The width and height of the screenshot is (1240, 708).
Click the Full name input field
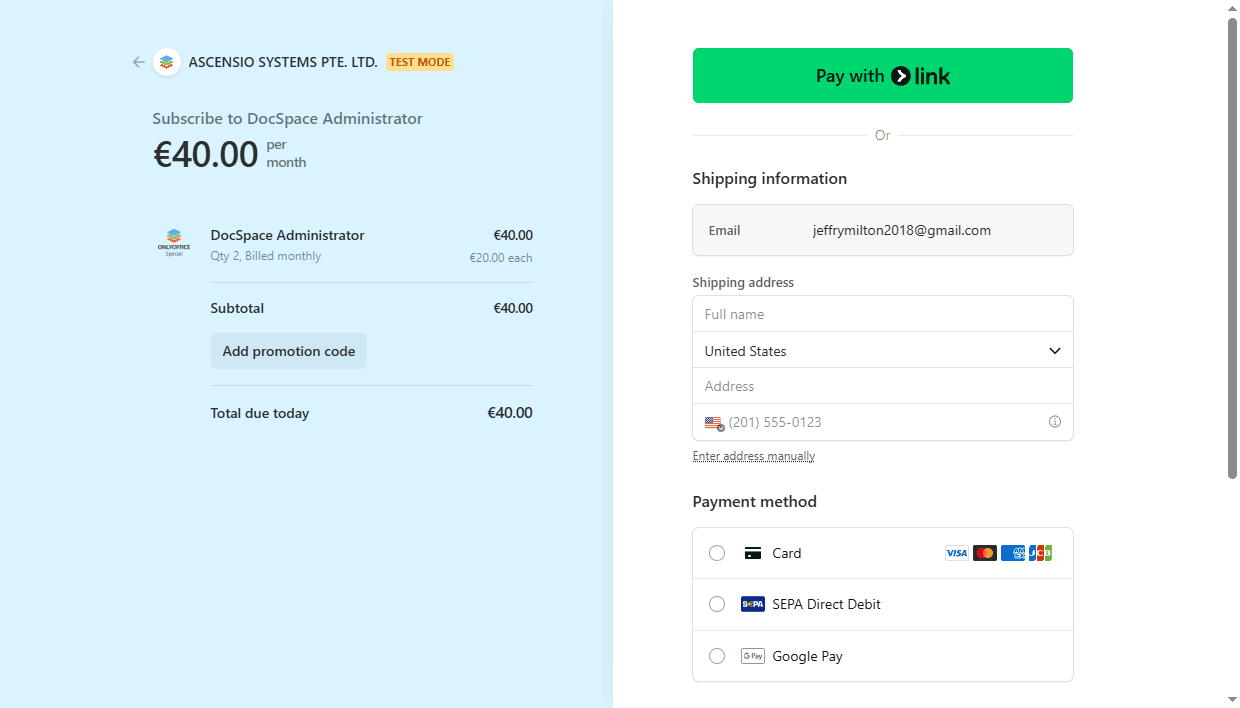tap(883, 313)
